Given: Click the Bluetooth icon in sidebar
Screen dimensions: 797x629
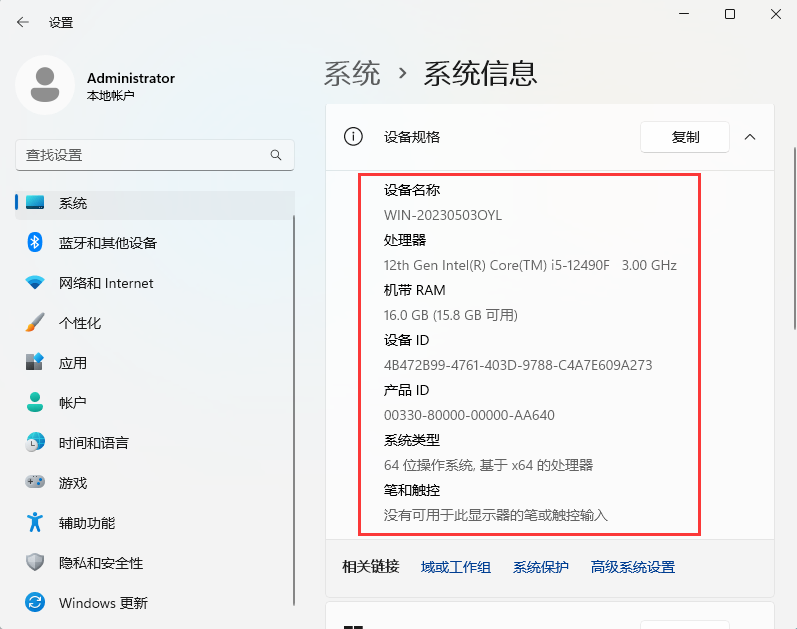Looking at the screenshot, I should [x=35, y=242].
